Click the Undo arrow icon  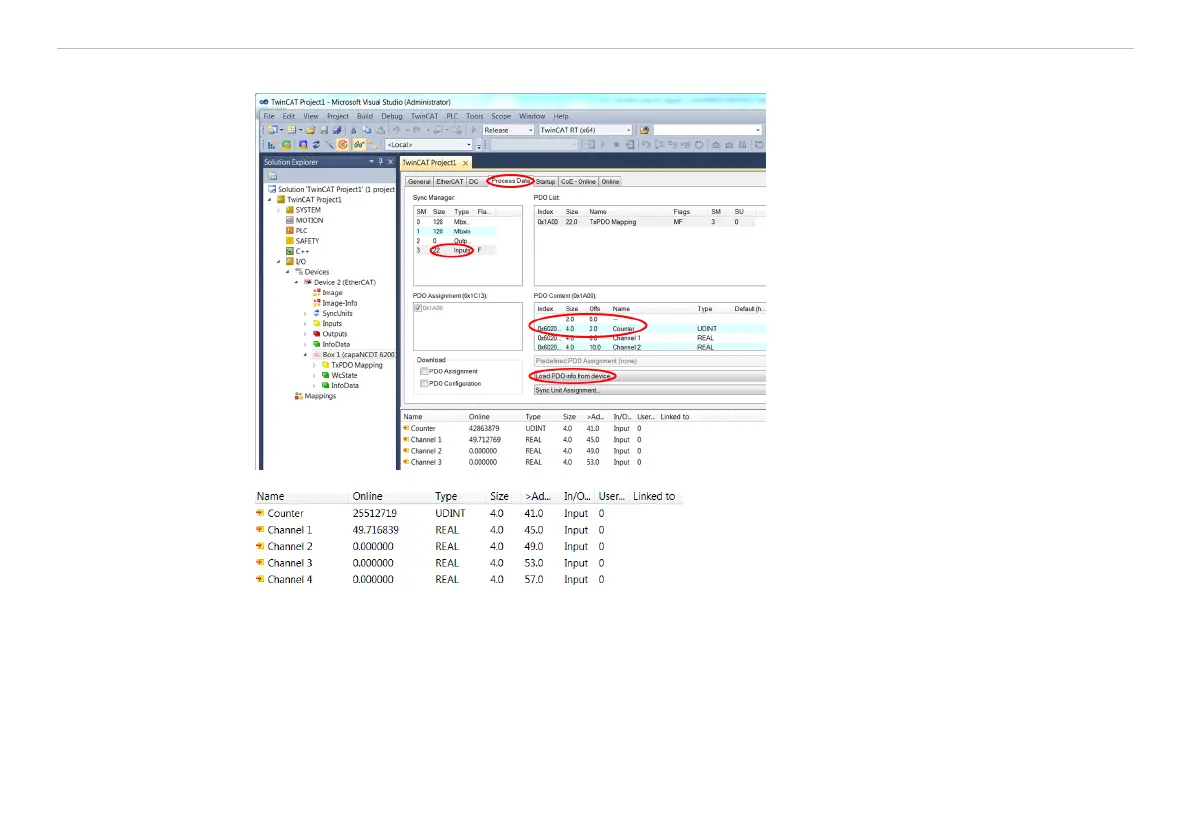[396, 130]
